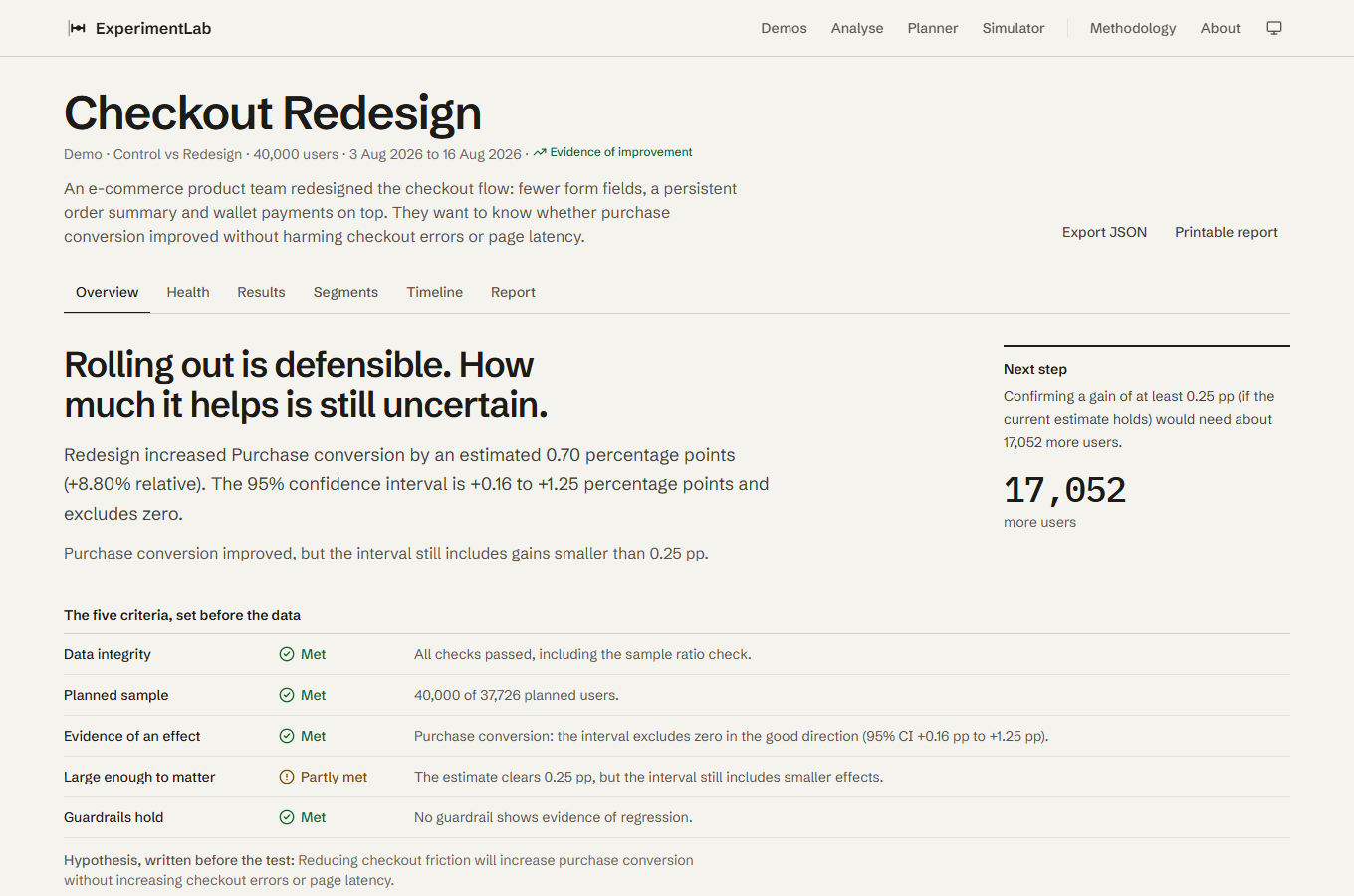This screenshot has height=896, width=1354.
Task: Open the About page
Action: (1220, 28)
